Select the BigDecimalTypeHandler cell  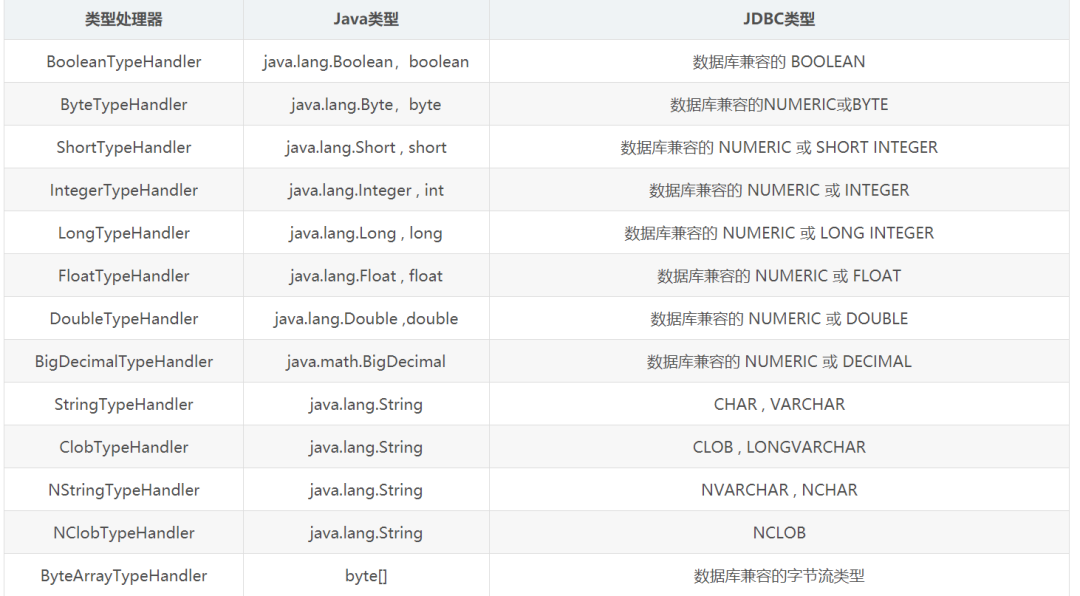[x=124, y=361]
